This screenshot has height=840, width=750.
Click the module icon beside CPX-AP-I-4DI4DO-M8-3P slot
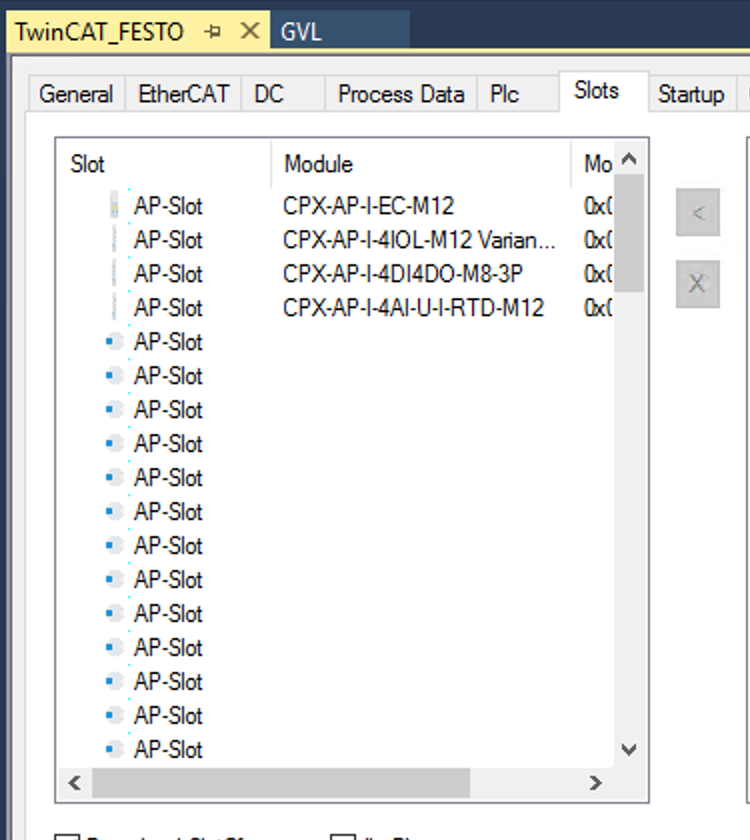pos(114,273)
